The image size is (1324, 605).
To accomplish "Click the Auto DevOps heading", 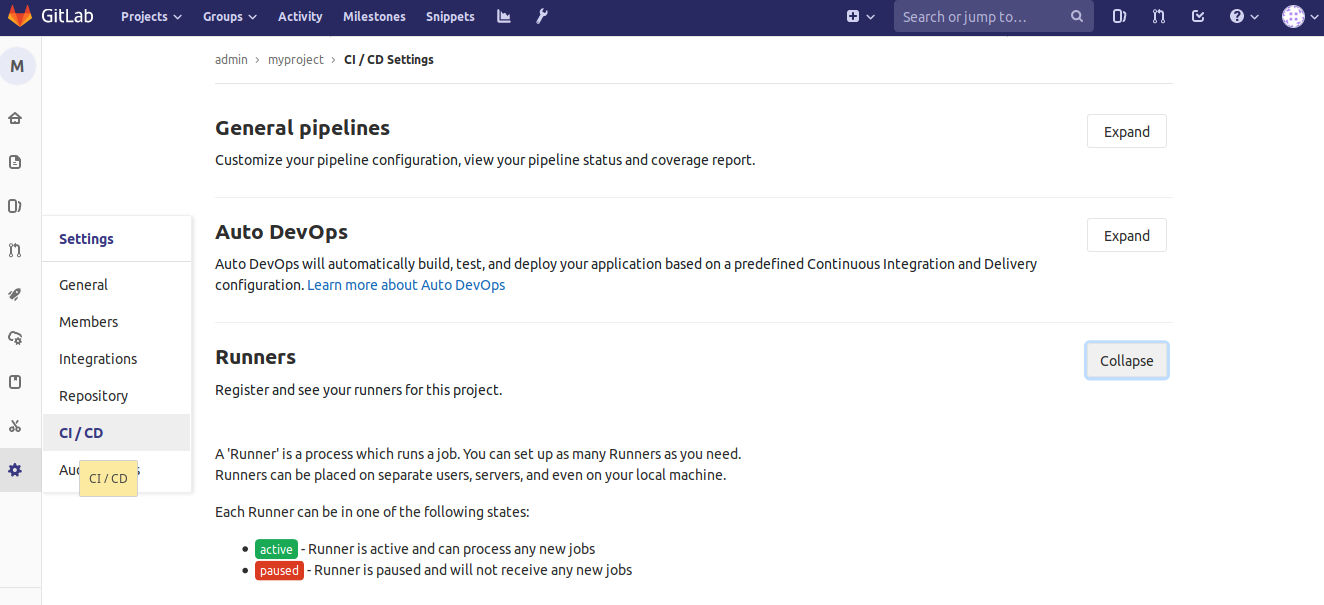I will pos(281,232).
